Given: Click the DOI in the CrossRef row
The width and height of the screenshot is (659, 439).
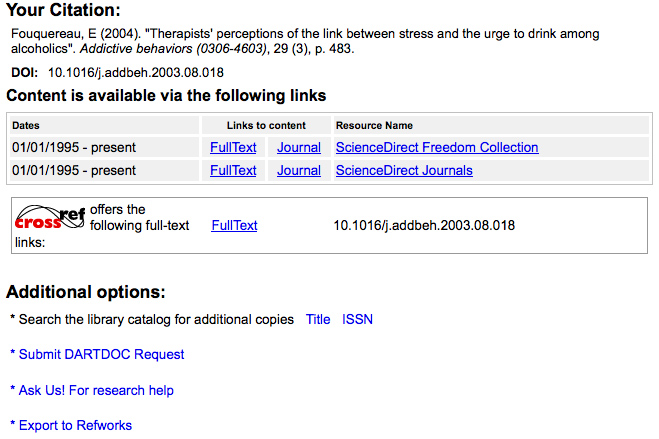Looking at the screenshot, I should point(424,225).
